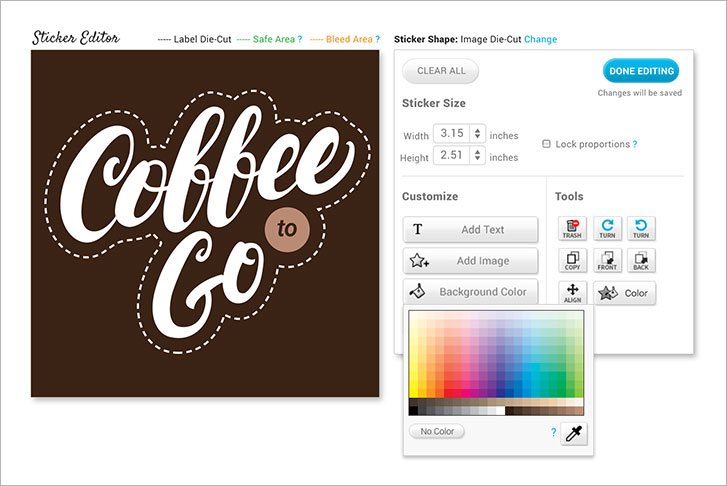Click the Add Image button
The image size is (727, 486).
tap(470, 261)
